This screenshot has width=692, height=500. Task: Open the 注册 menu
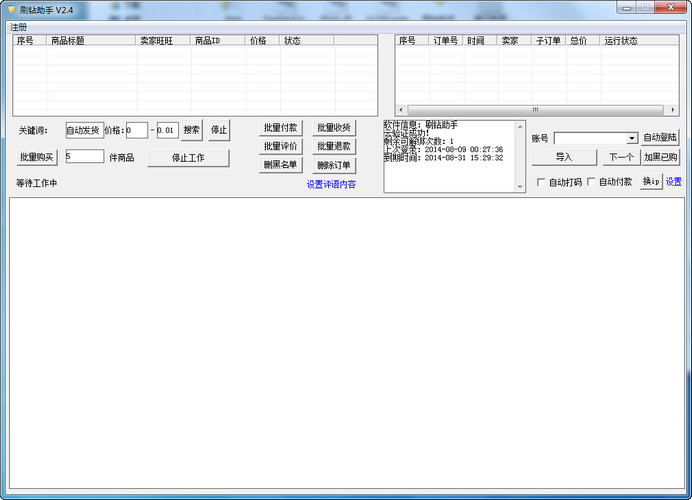(x=19, y=27)
